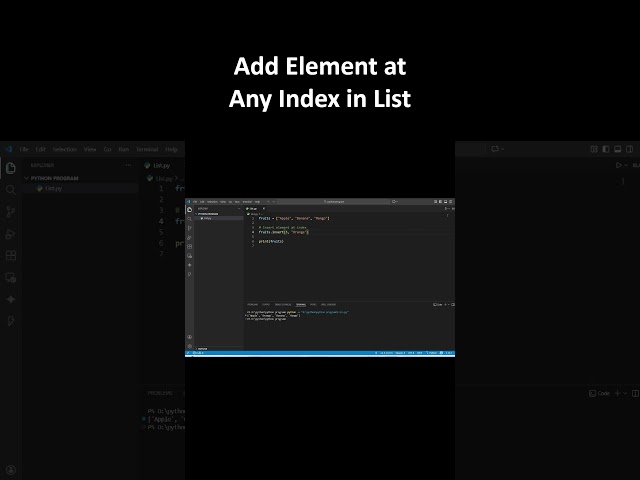This screenshot has height=480, width=640.
Task: Click Python language mode in small center status bar
Action: click(432, 353)
